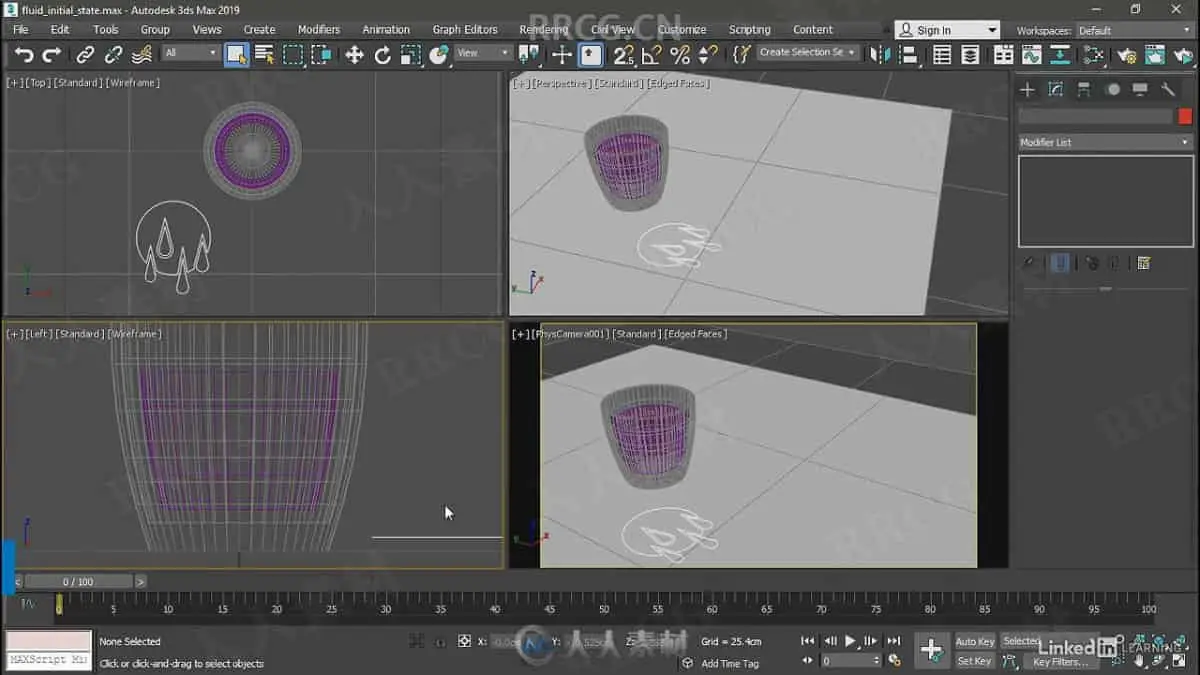The height and width of the screenshot is (675, 1200).
Task: Select the Select and Rotate tool
Action: tap(382, 55)
